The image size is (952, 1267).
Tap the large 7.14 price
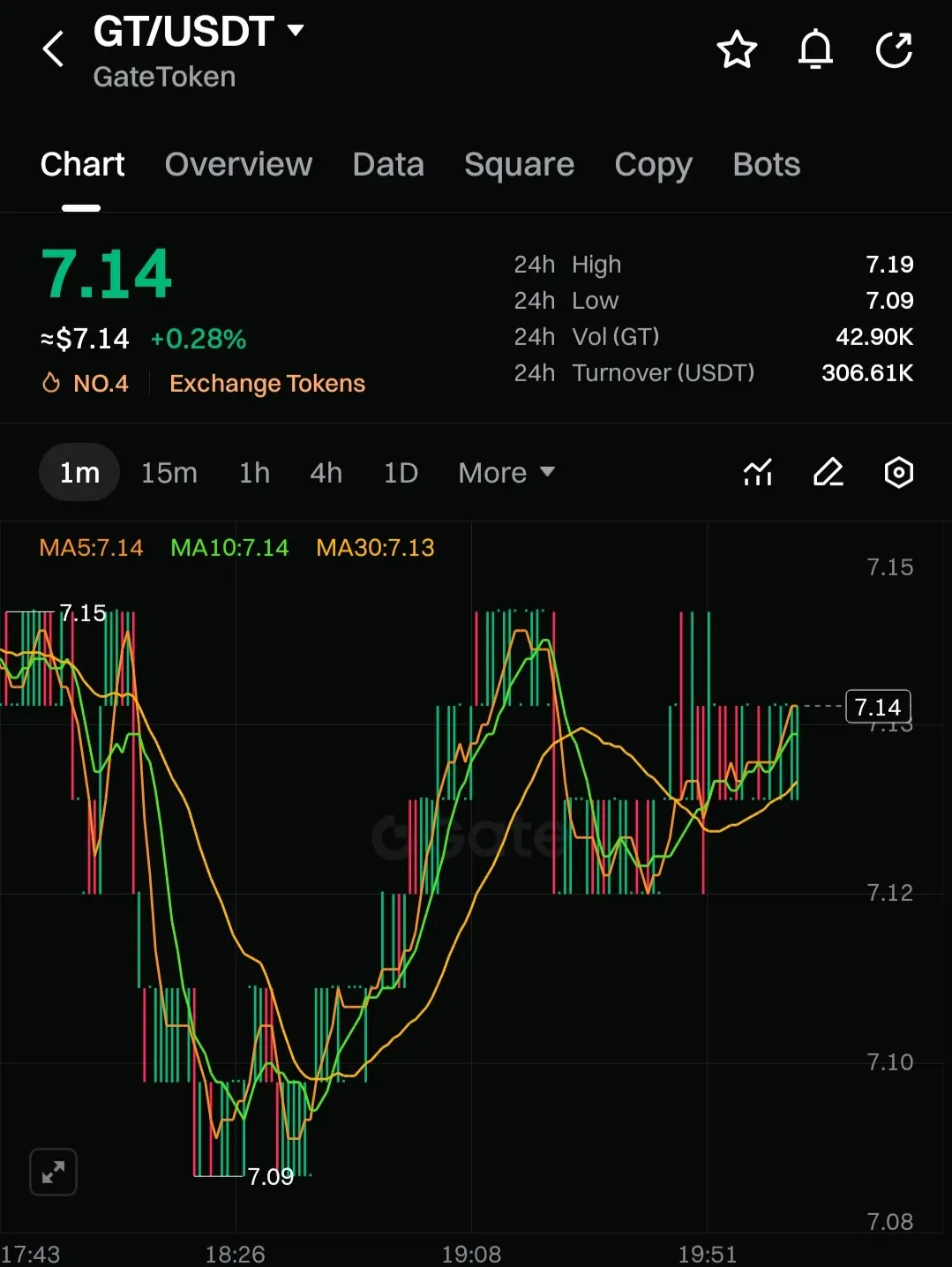(x=106, y=274)
